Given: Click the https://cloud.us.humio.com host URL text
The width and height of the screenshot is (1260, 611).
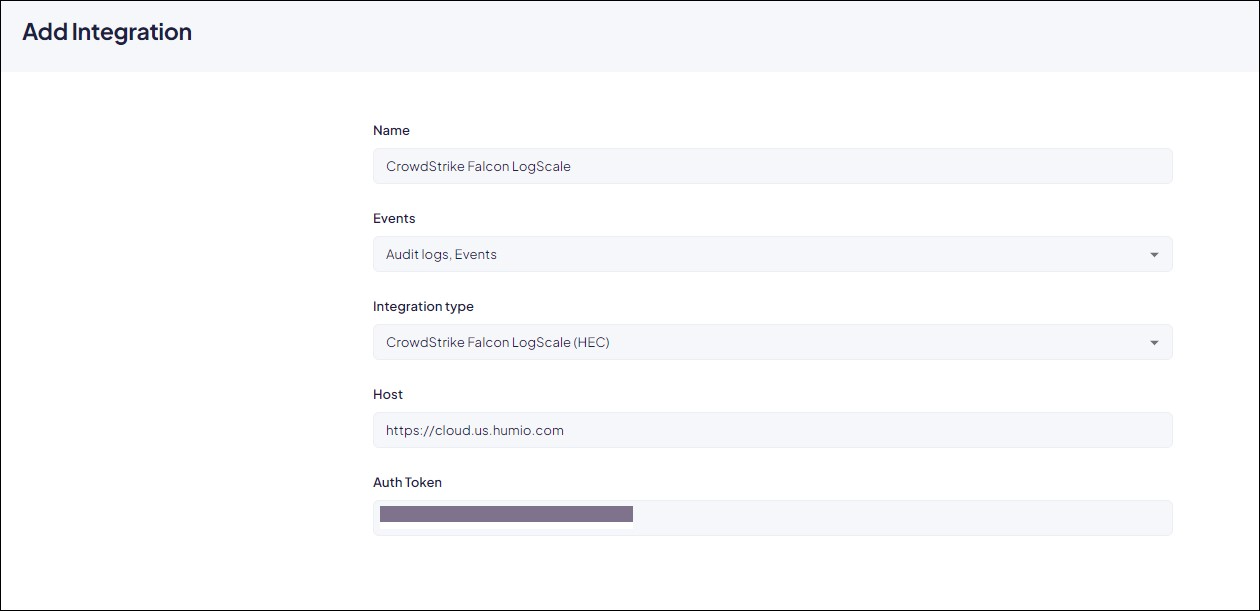Looking at the screenshot, I should click(x=474, y=430).
